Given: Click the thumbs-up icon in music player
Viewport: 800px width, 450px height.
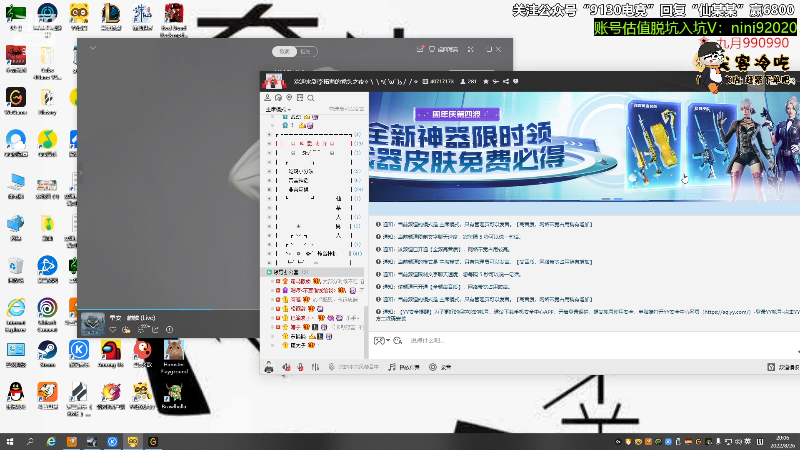Looking at the screenshot, I should coord(126,330).
